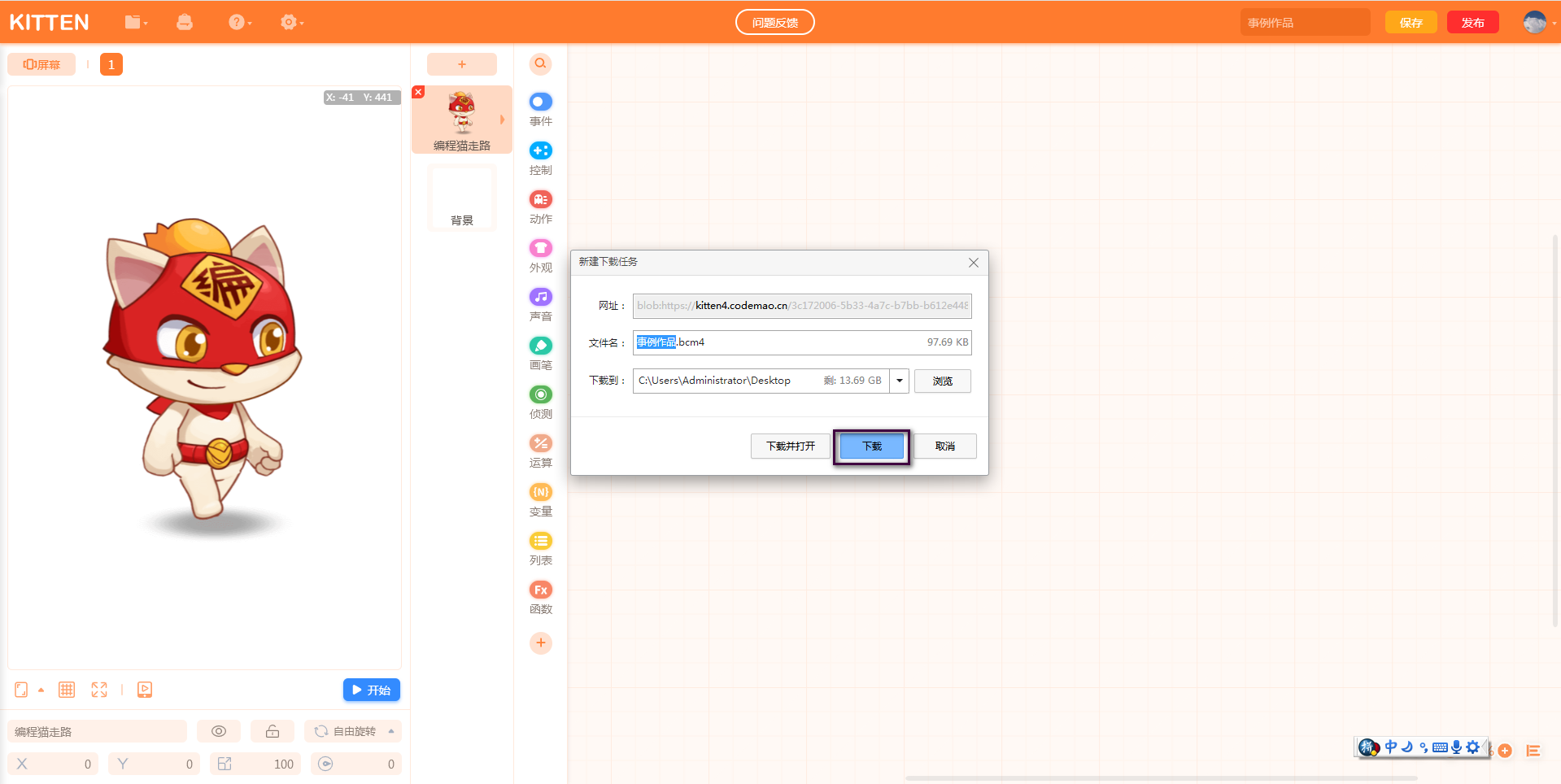This screenshot has height=784, width=1561.
Task: Click the orange zoom-in plus icon on workspace
Action: pos(1505,751)
